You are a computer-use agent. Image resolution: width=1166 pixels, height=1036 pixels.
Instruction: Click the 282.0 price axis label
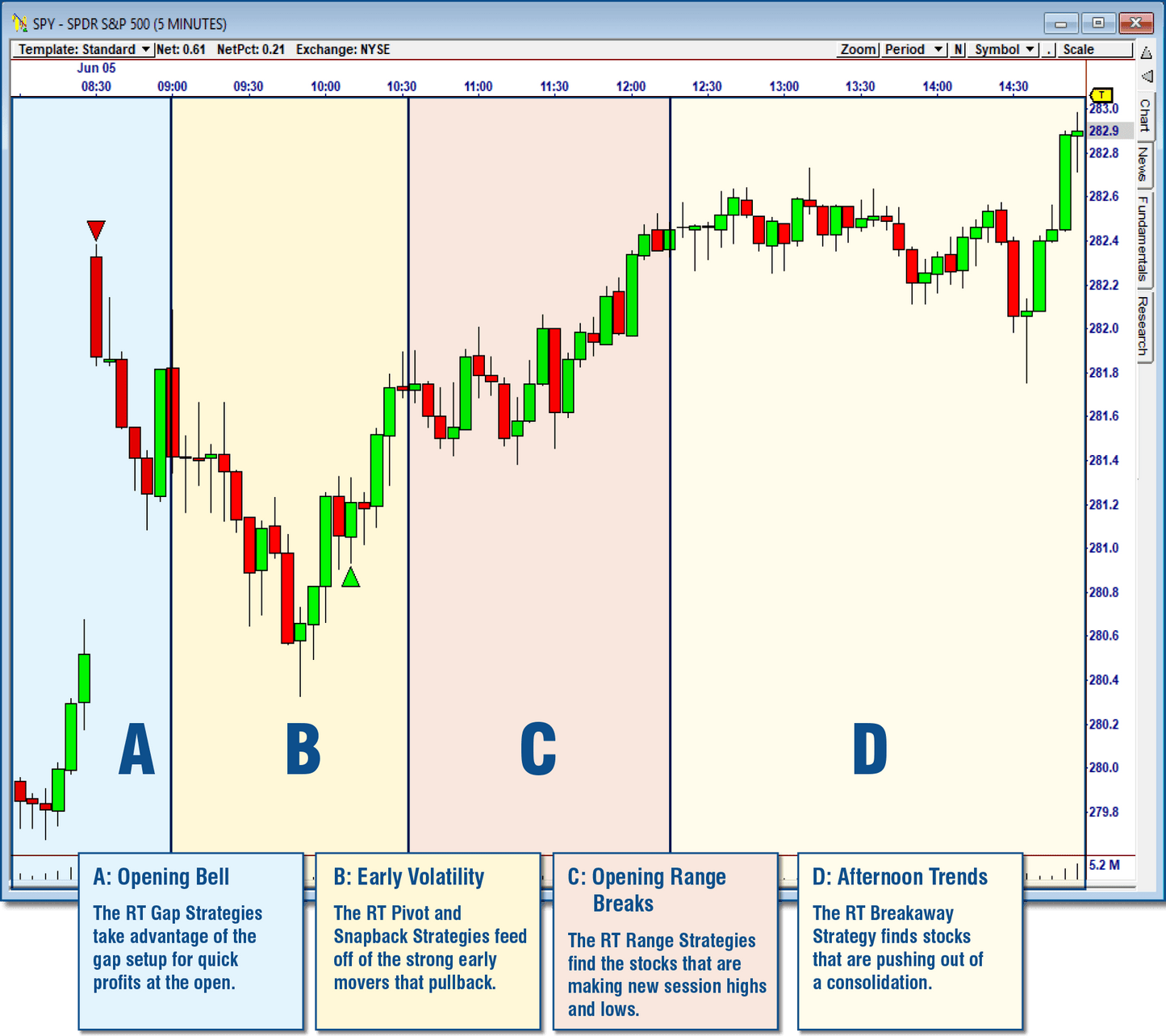click(1104, 328)
